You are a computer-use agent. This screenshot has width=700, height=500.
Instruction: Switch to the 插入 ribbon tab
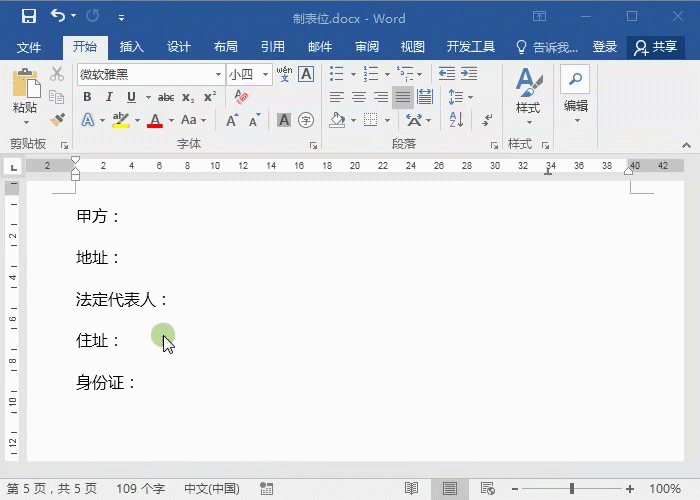click(131, 47)
